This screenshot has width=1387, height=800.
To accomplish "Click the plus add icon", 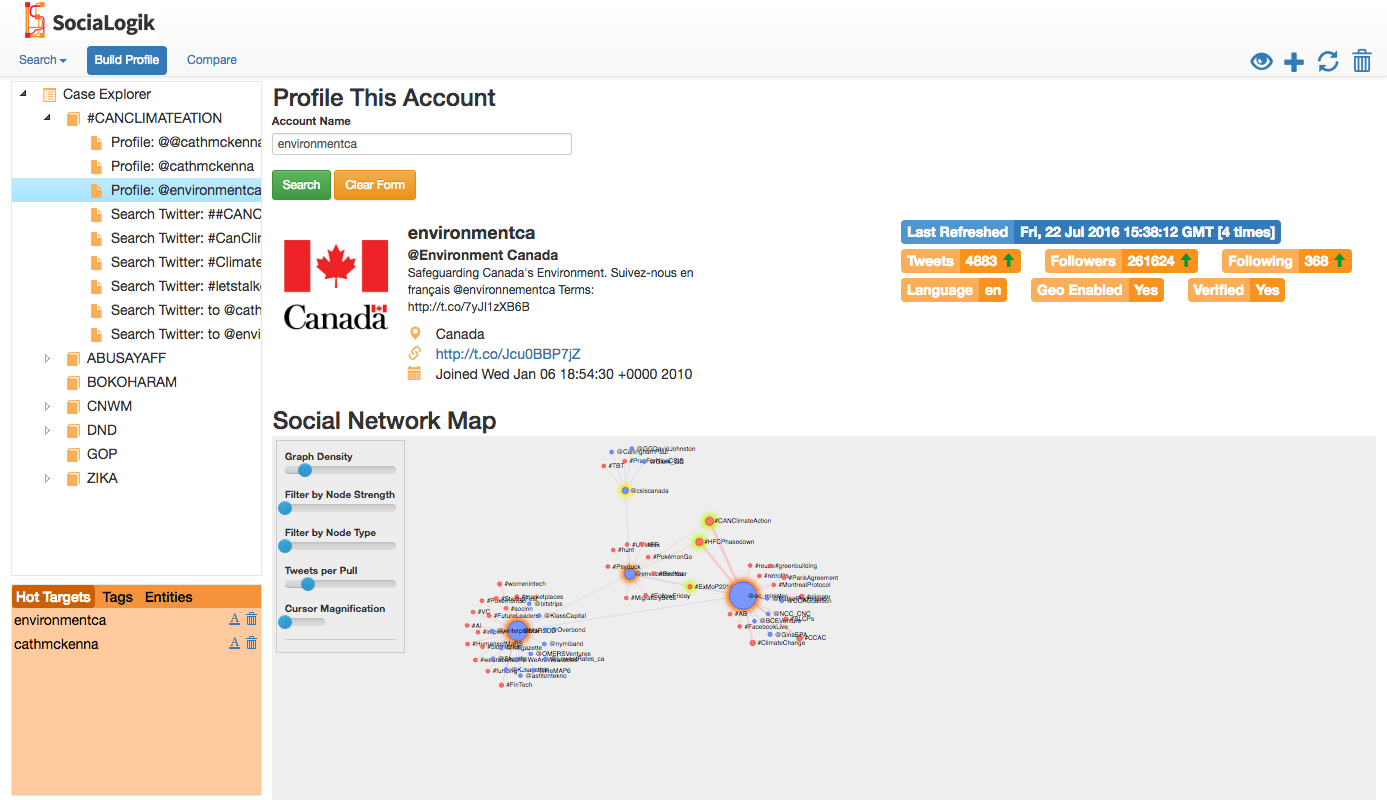I will click(1294, 62).
